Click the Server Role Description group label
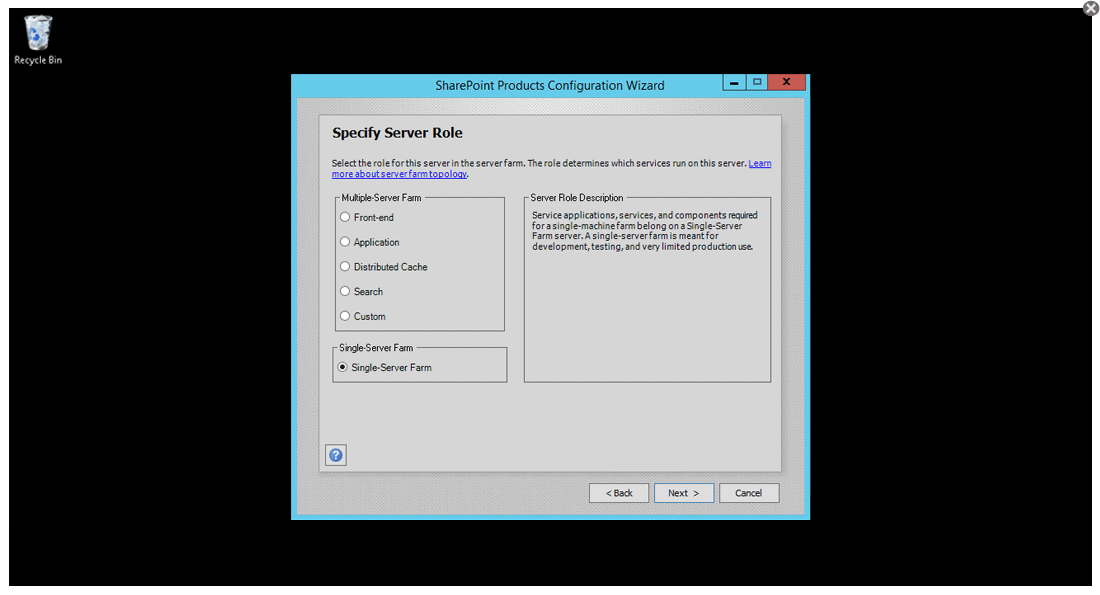The height and width of the screenshot is (595, 1100). (577, 198)
